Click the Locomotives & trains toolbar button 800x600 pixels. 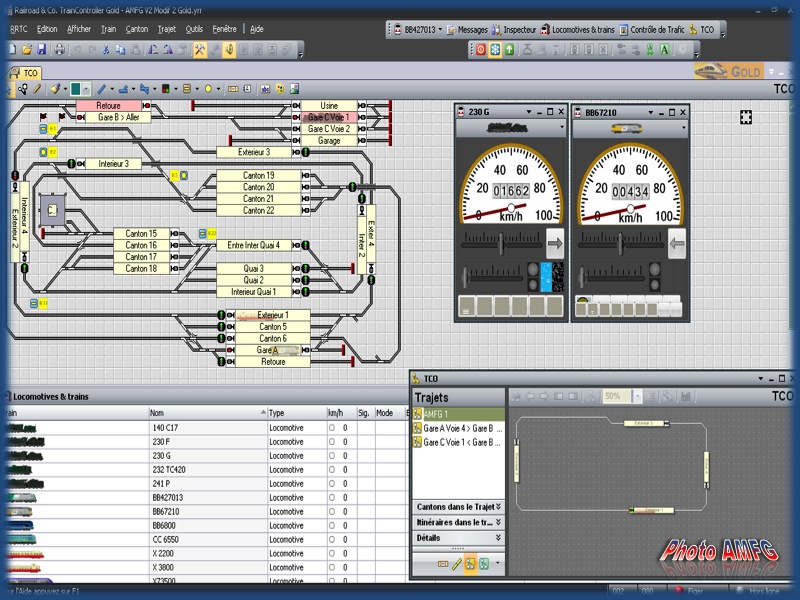point(578,30)
